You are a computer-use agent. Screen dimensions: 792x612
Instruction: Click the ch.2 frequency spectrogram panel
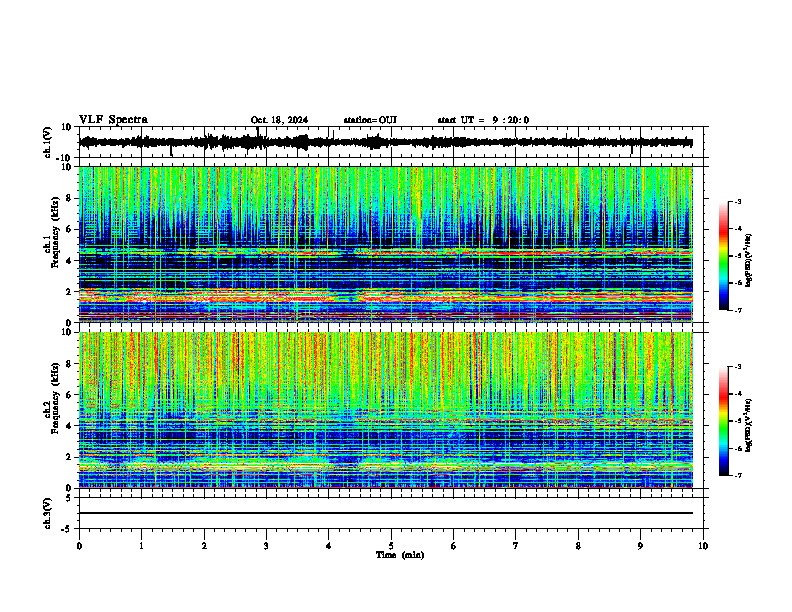386,410
